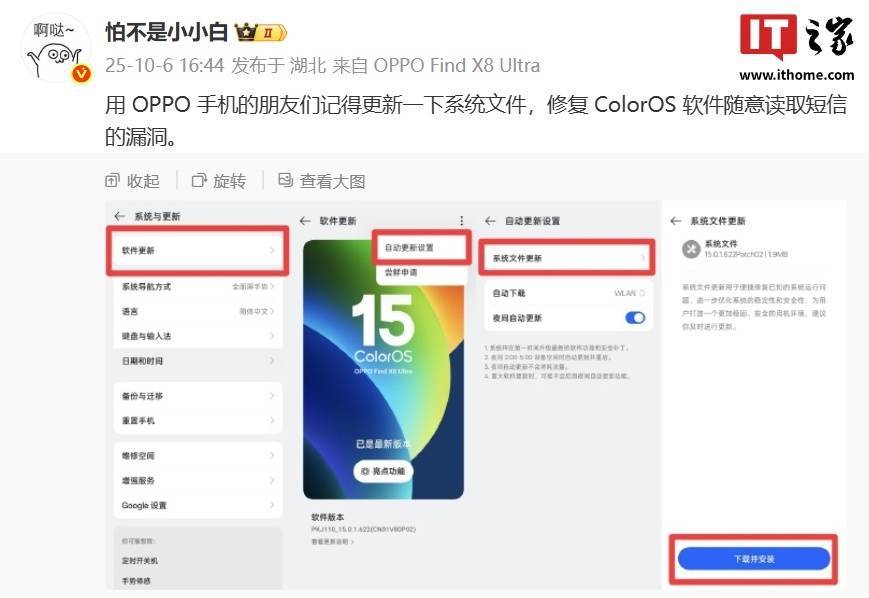Toggle the 夜间自动更新 switch
Viewport: 869px width, 598px height.
coord(635,318)
